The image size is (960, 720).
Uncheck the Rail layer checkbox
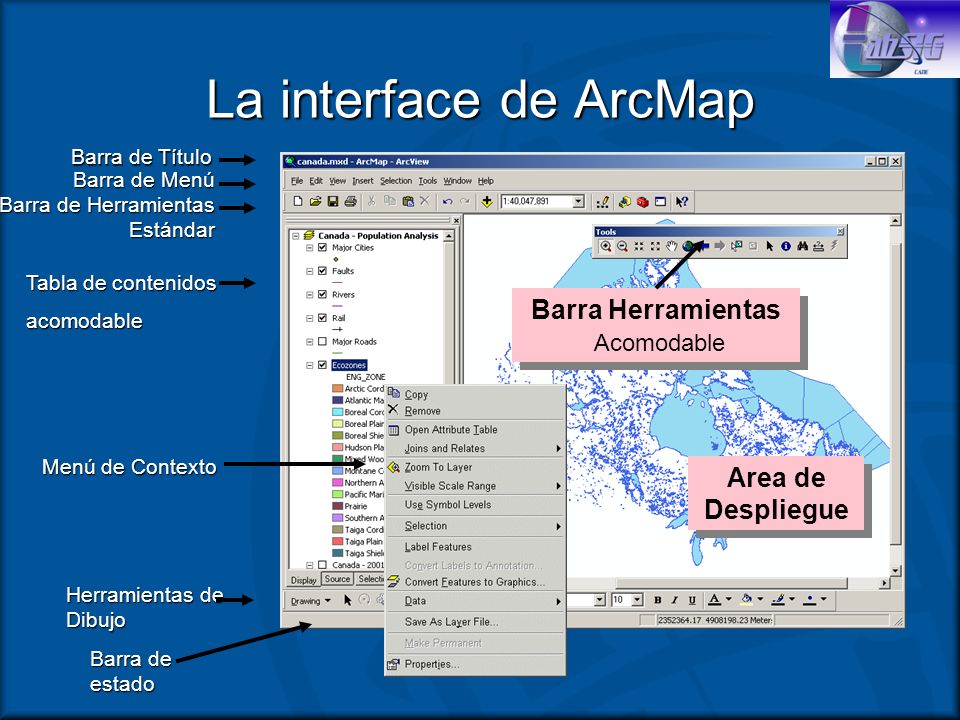tap(323, 318)
